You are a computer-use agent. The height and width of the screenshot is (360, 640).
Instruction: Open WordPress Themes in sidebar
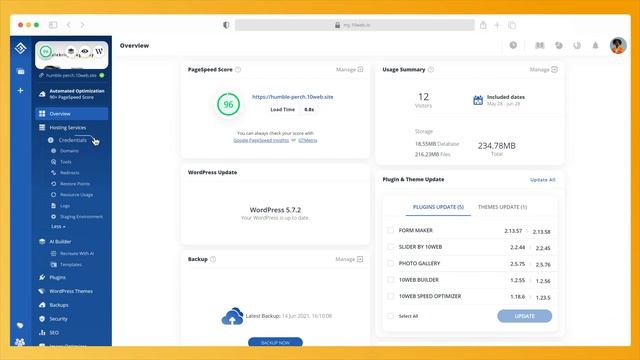72,291
